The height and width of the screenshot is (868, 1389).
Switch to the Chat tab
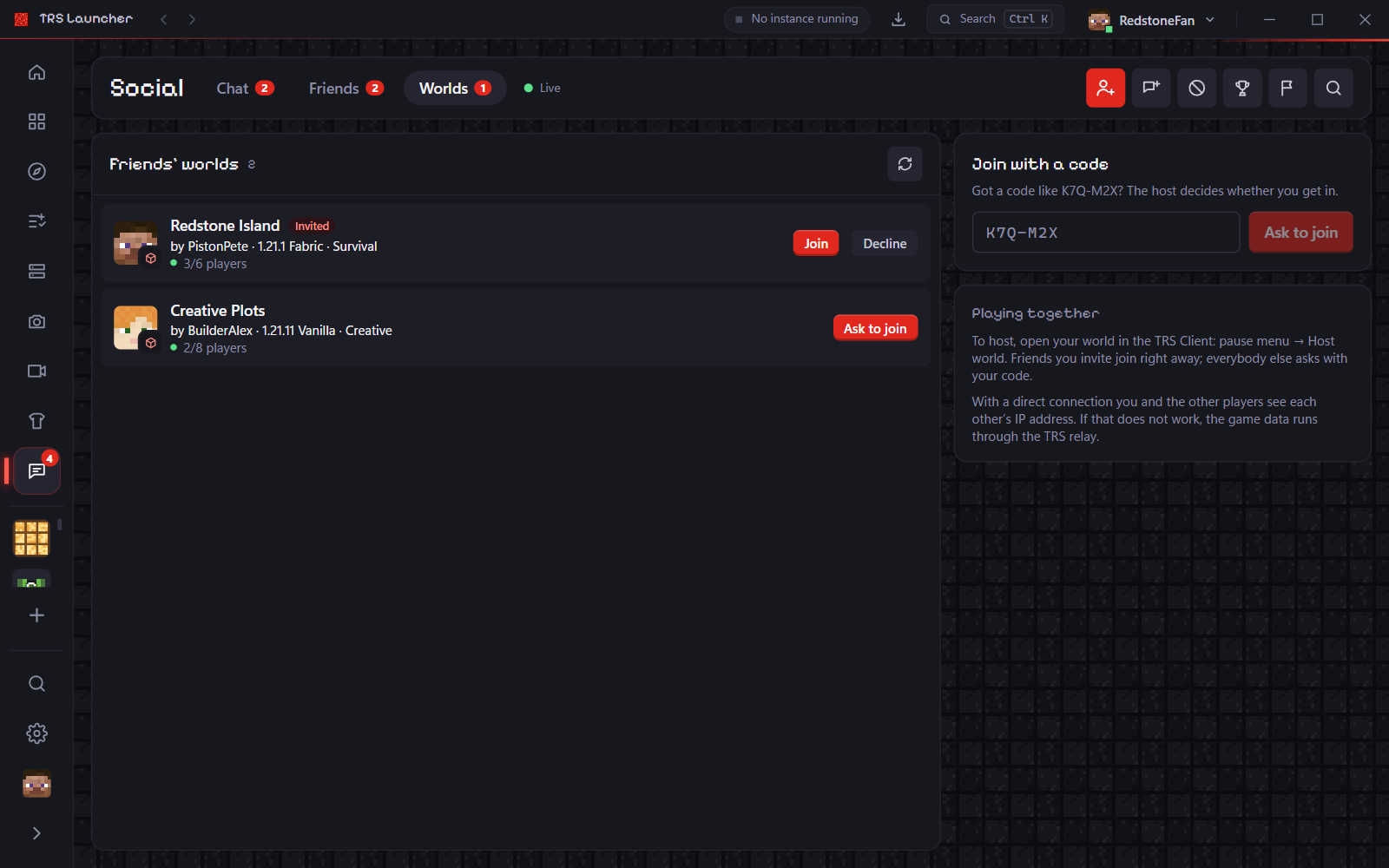point(245,89)
